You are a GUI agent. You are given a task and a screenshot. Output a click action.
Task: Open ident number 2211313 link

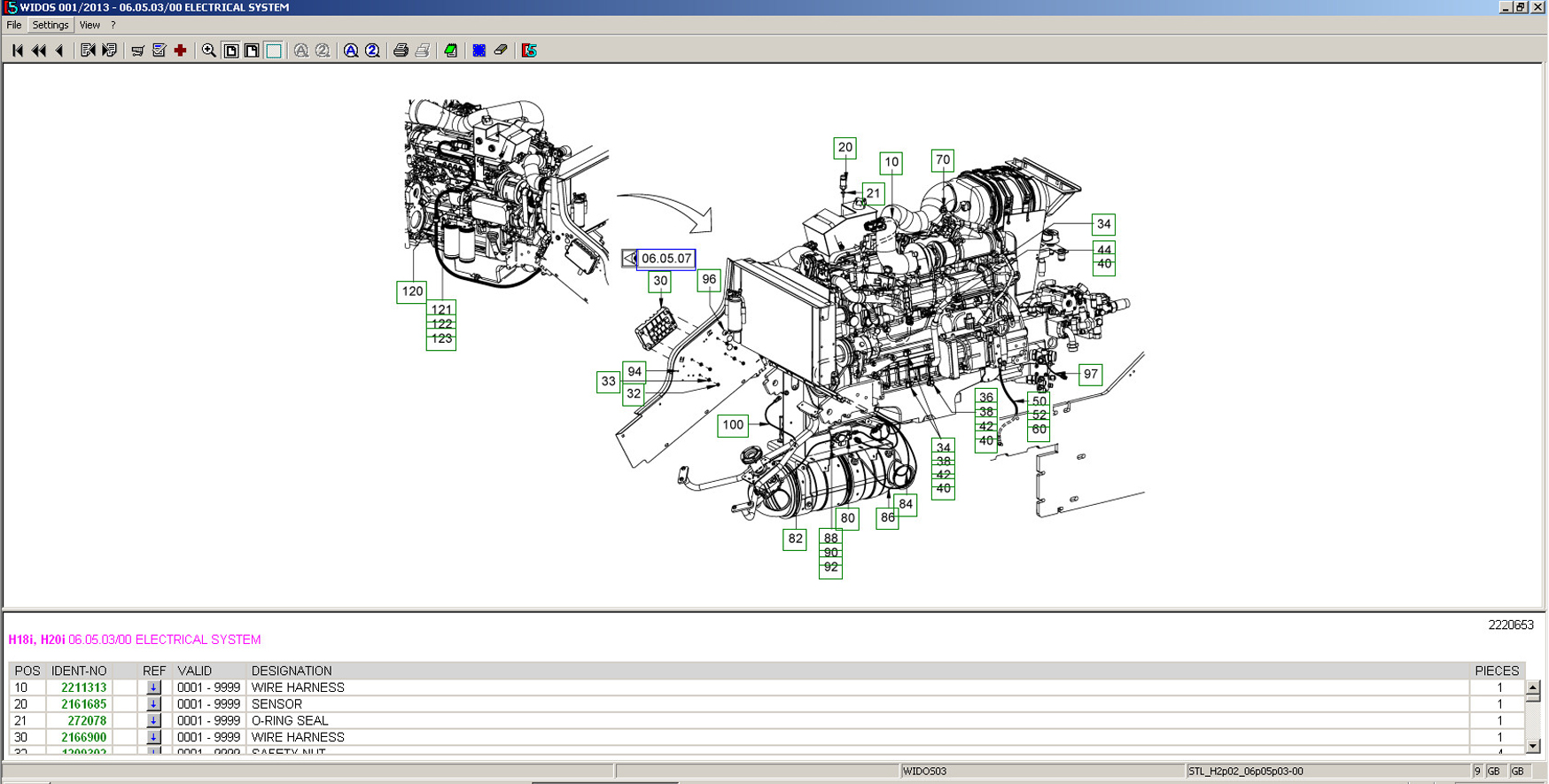tap(83, 687)
